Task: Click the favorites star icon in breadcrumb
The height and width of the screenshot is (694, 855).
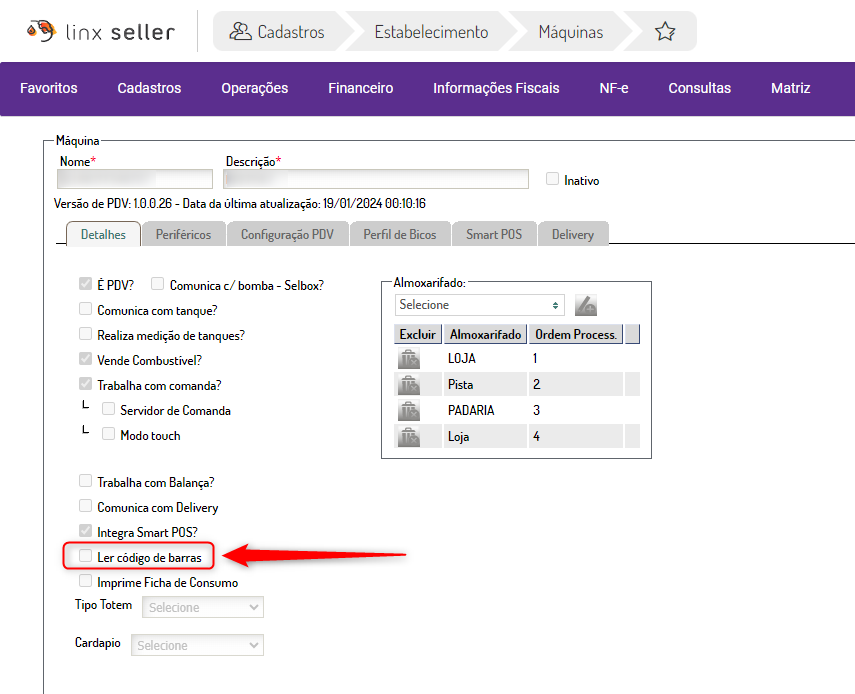Action: point(665,32)
